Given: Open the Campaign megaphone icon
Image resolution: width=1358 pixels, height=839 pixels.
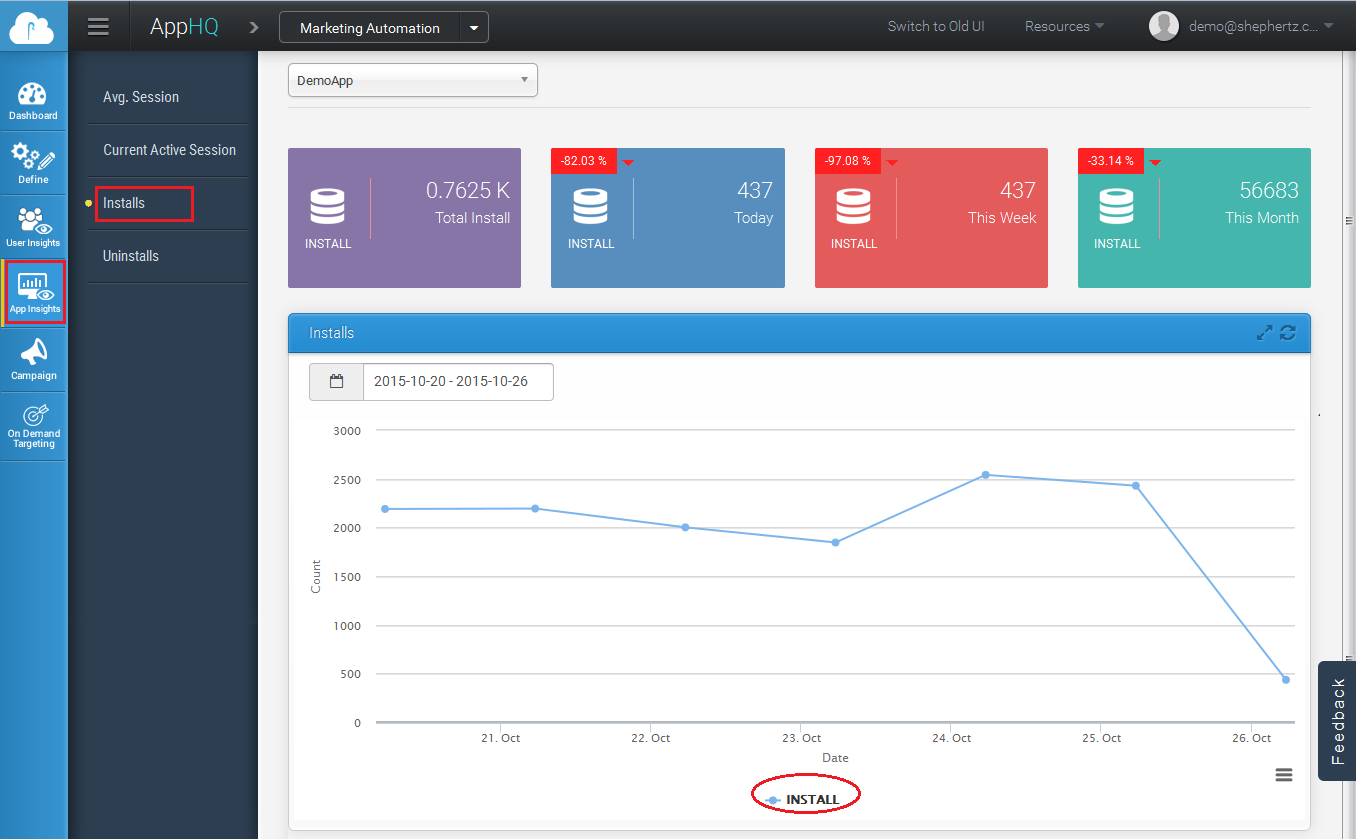Looking at the screenshot, I should (33, 359).
